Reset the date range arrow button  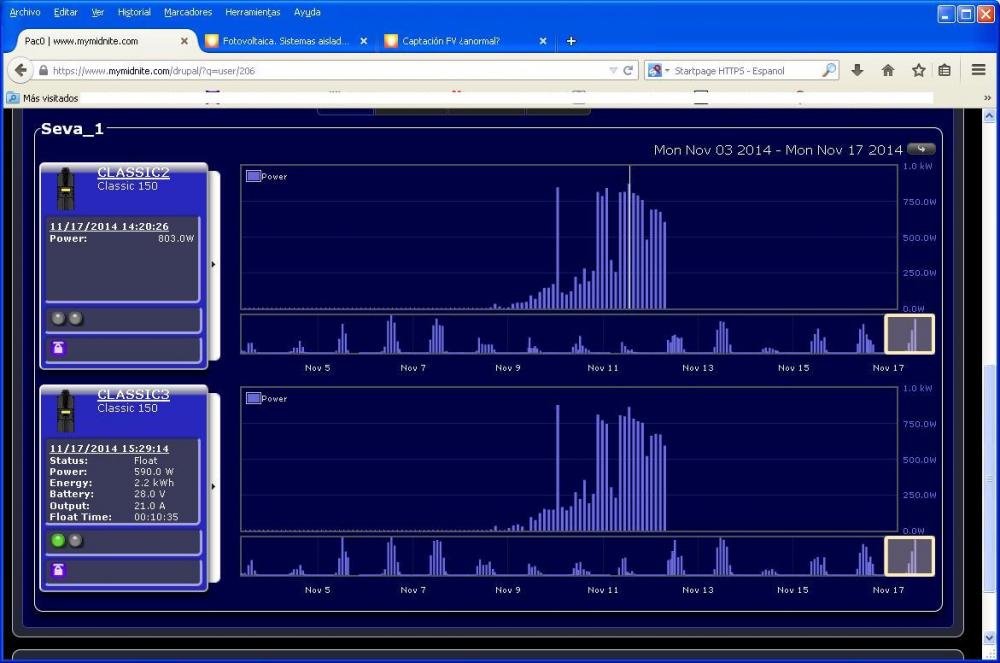pyautogui.click(x=921, y=149)
